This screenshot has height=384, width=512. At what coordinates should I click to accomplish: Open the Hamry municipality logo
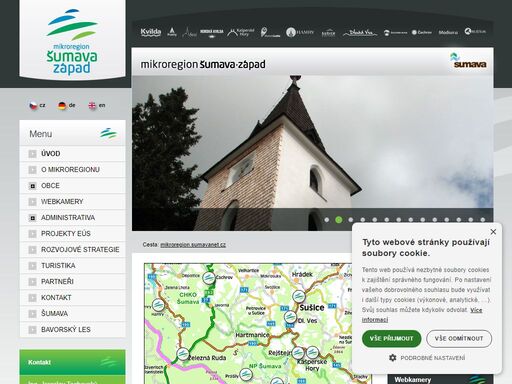click(300, 32)
